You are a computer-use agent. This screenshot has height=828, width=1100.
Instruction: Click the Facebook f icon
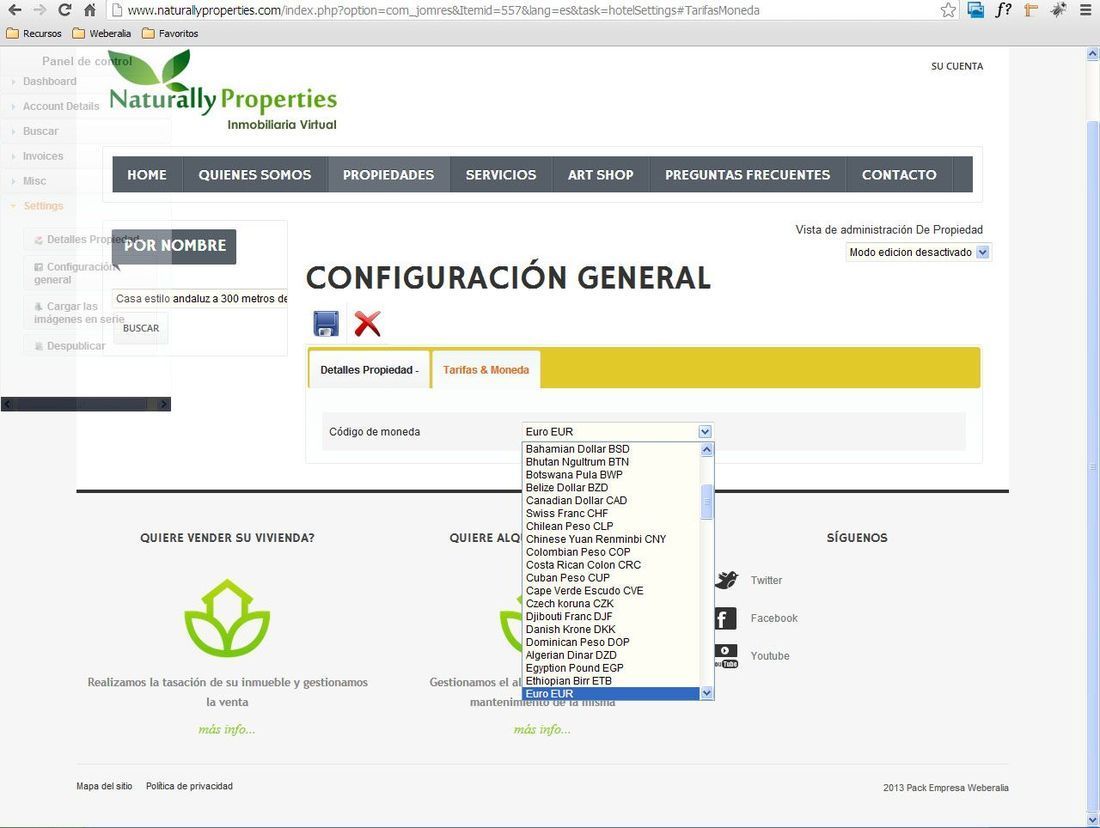[725, 618]
